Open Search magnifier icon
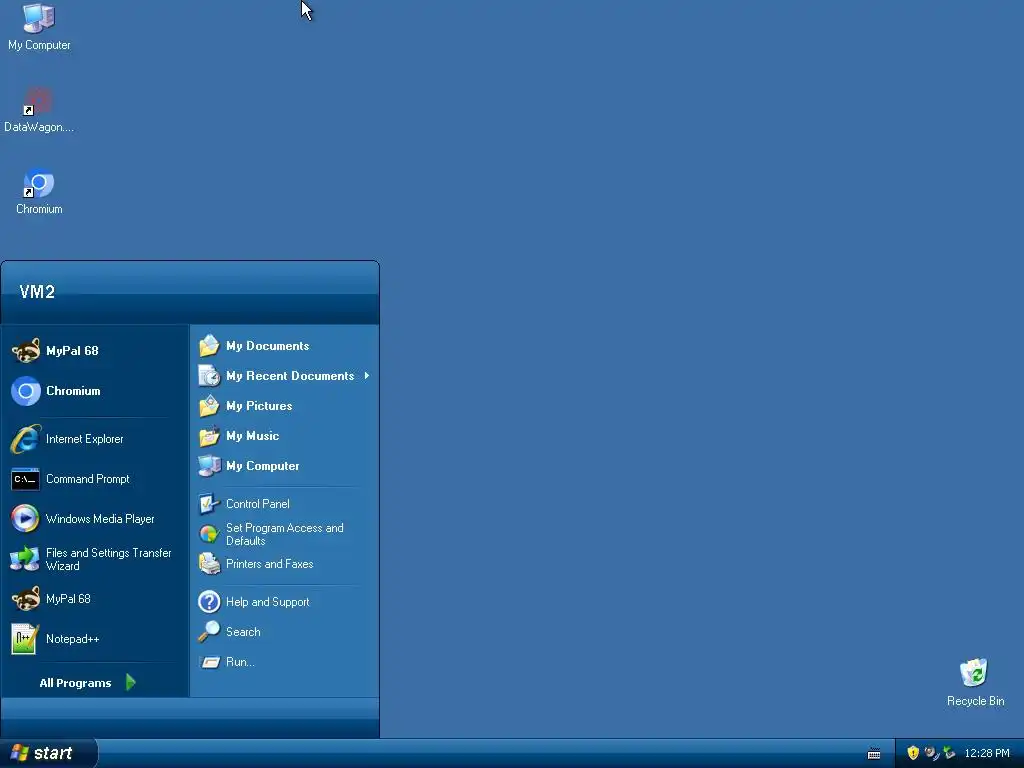 click(209, 632)
